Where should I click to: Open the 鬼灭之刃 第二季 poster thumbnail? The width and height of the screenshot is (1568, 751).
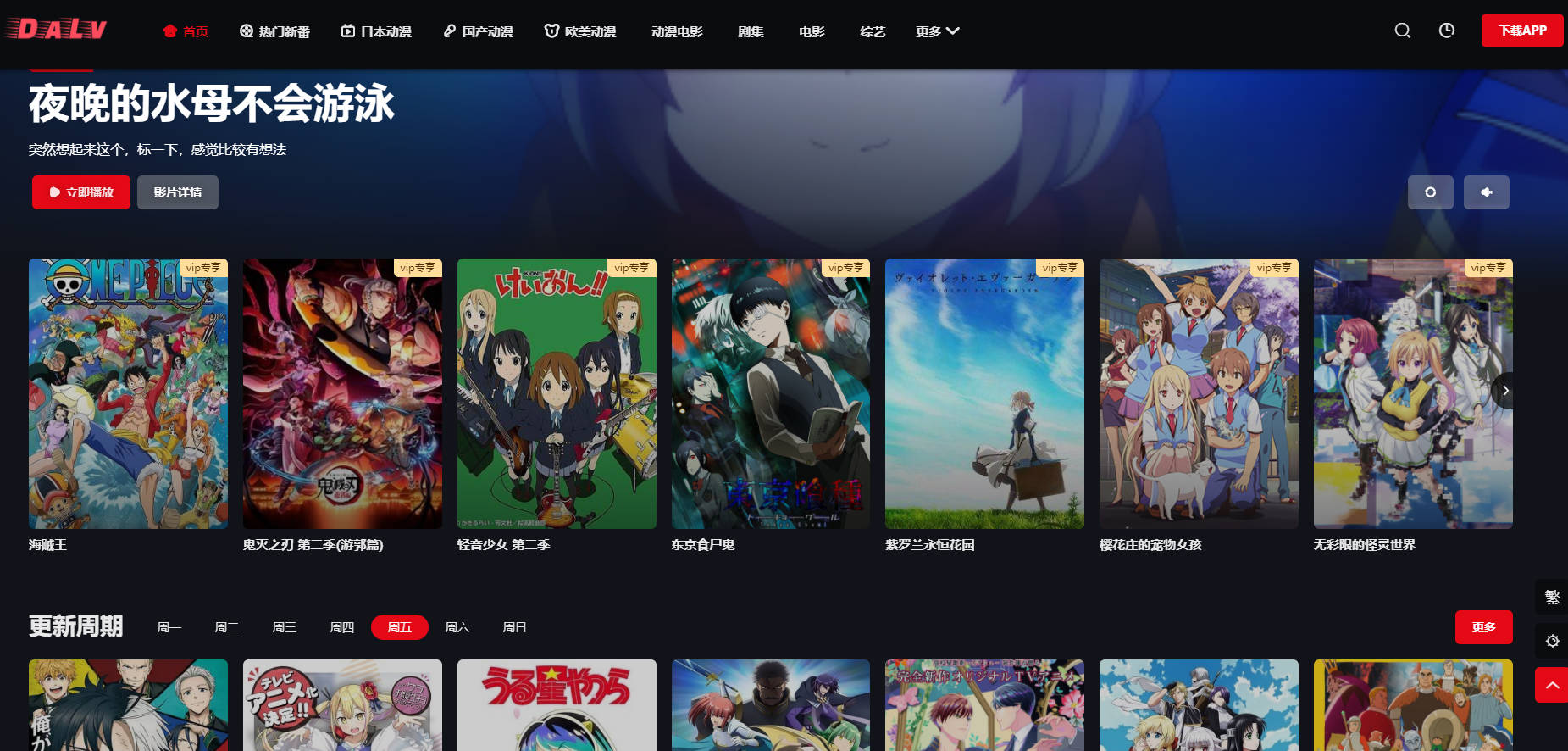pos(342,393)
